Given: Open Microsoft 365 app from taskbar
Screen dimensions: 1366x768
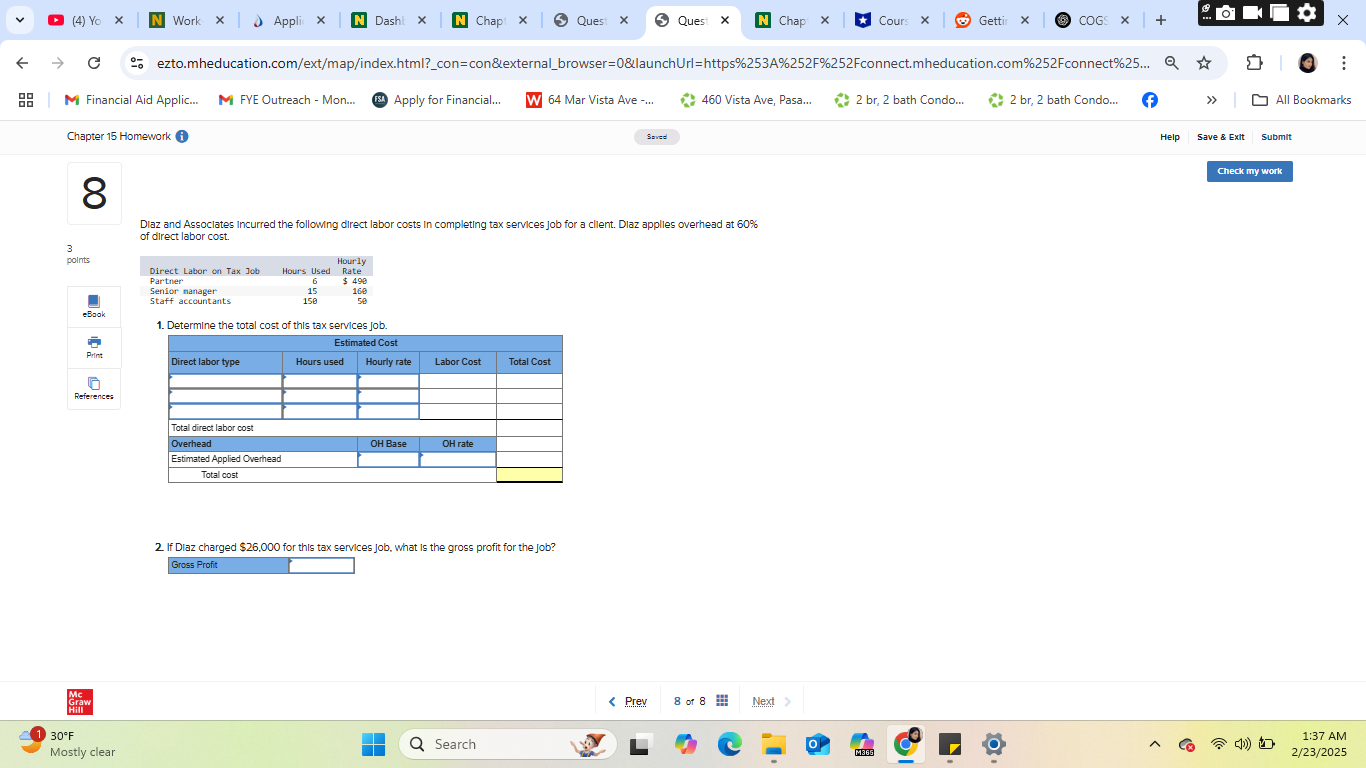Looking at the screenshot, I should (x=861, y=745).
